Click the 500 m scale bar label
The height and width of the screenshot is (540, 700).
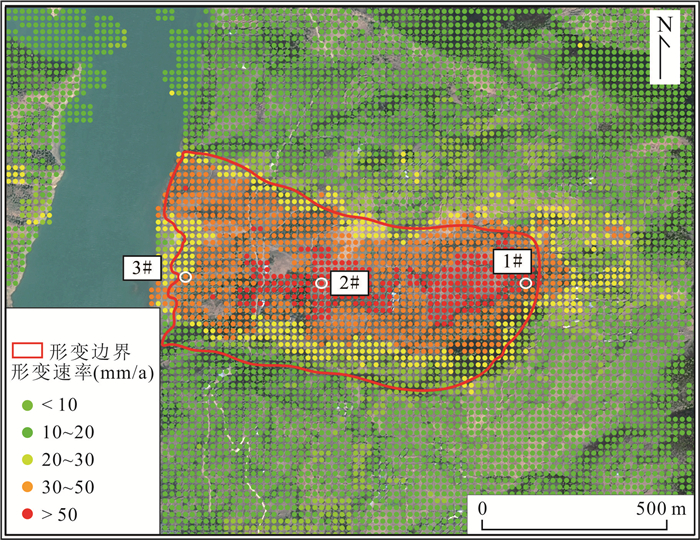point(661,508)
